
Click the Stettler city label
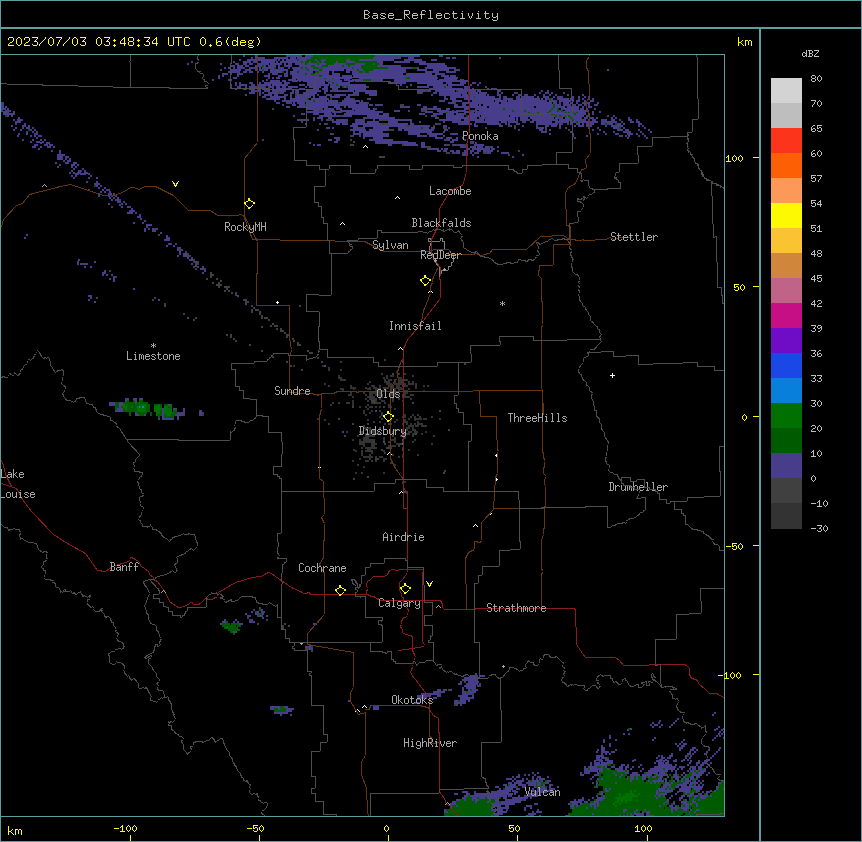pos(634,237)
